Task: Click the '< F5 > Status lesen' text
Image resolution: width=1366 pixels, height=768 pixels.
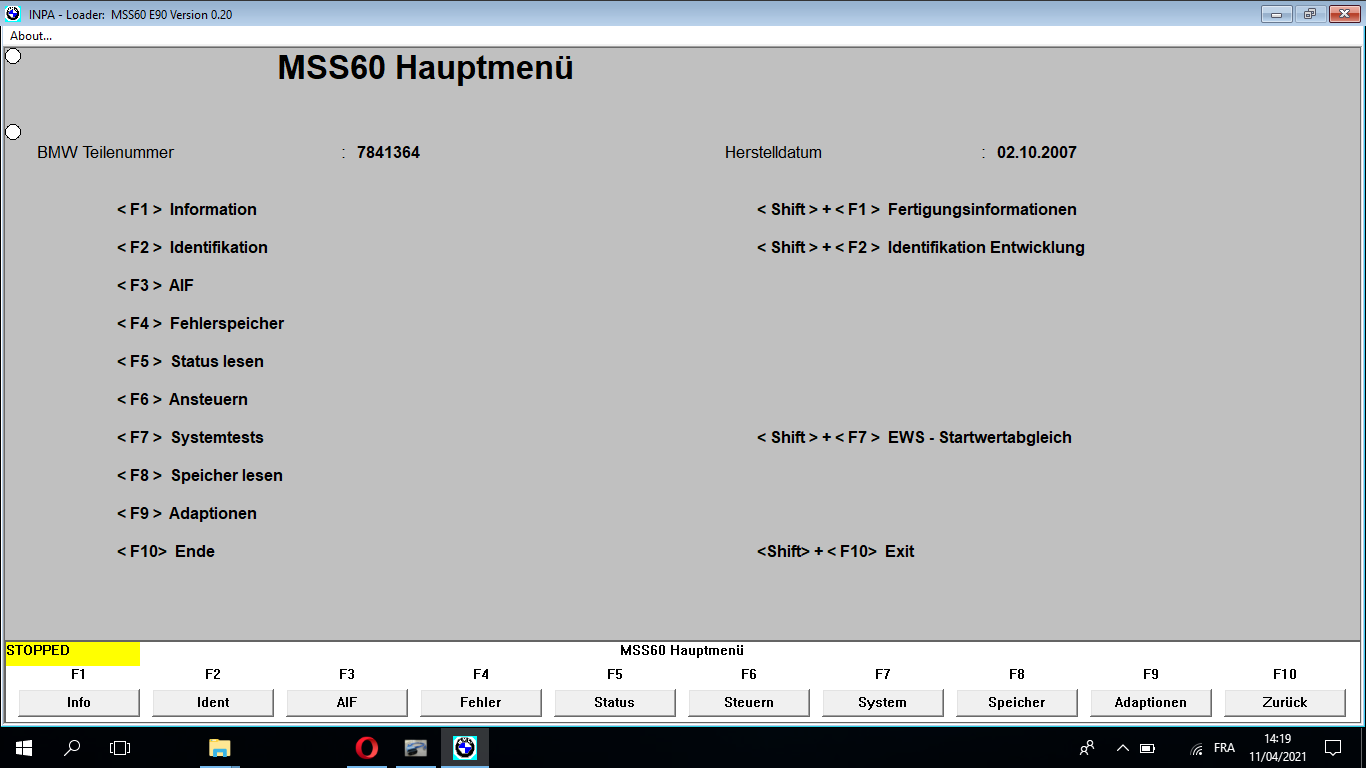Action: [x=190, y=361]
